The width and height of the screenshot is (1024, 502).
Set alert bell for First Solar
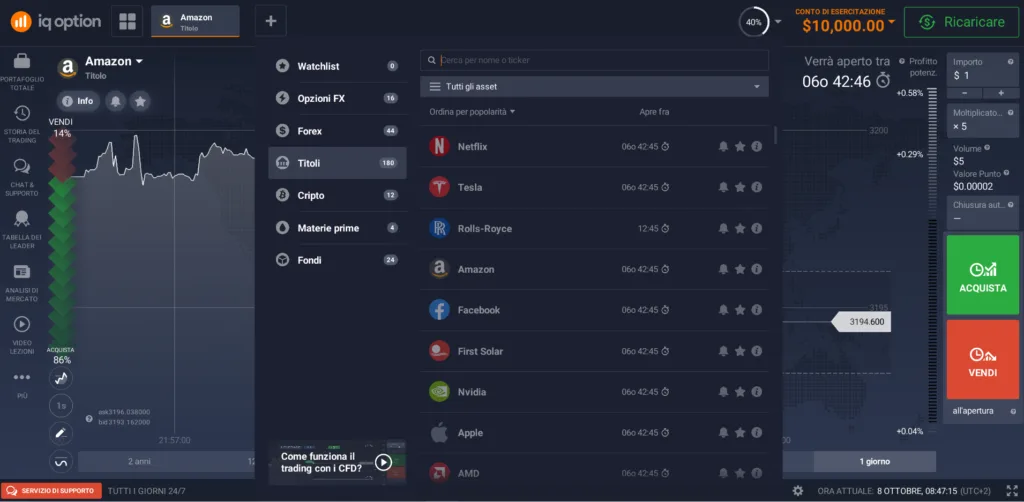coord(723,351)
